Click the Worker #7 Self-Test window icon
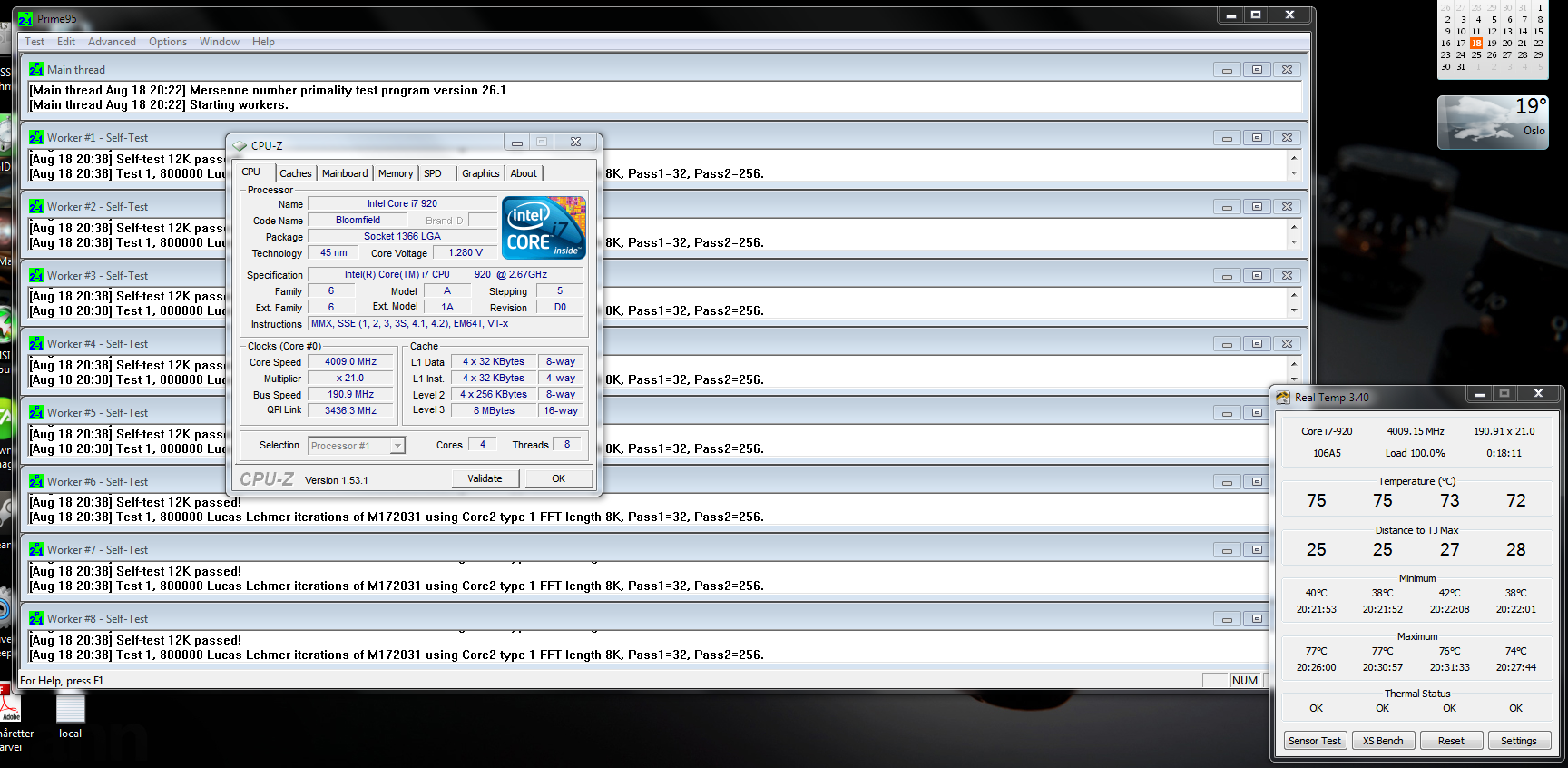The height and width of the screenshot is (768, 1568). [x=35, y=549]
